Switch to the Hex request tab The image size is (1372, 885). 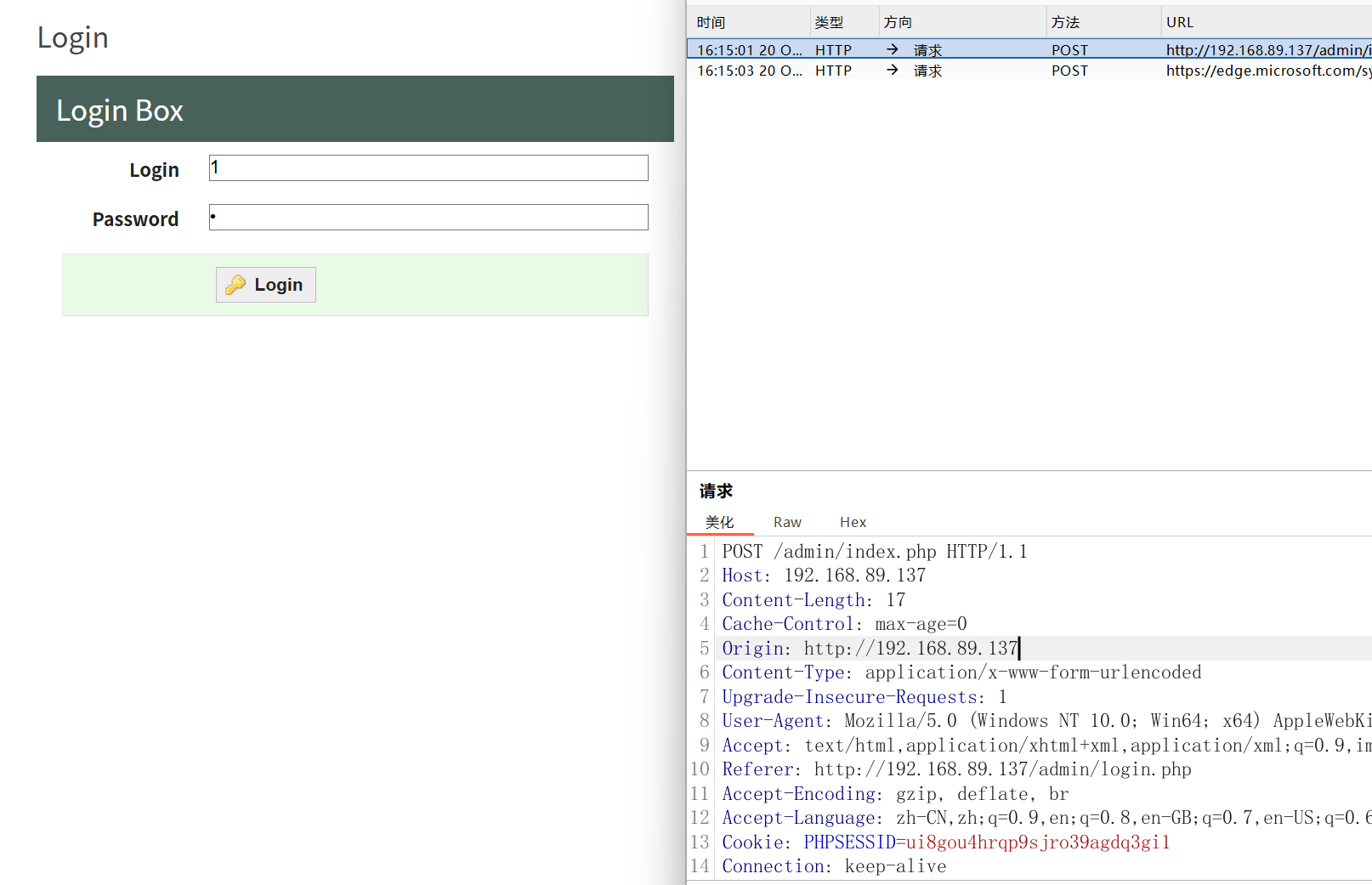click(x=853, y=522)
